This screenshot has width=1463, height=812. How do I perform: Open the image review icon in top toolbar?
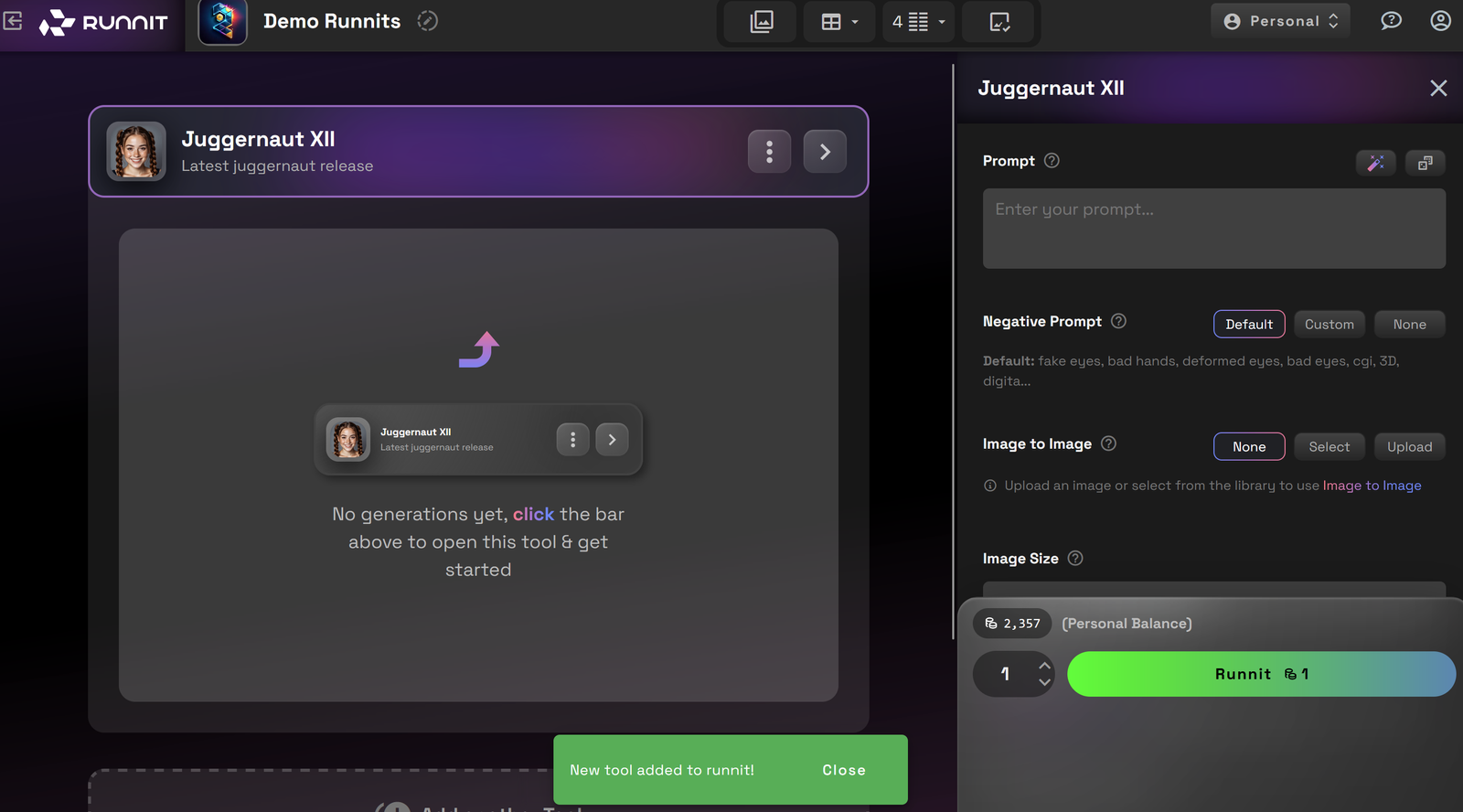tap(999, 22)
